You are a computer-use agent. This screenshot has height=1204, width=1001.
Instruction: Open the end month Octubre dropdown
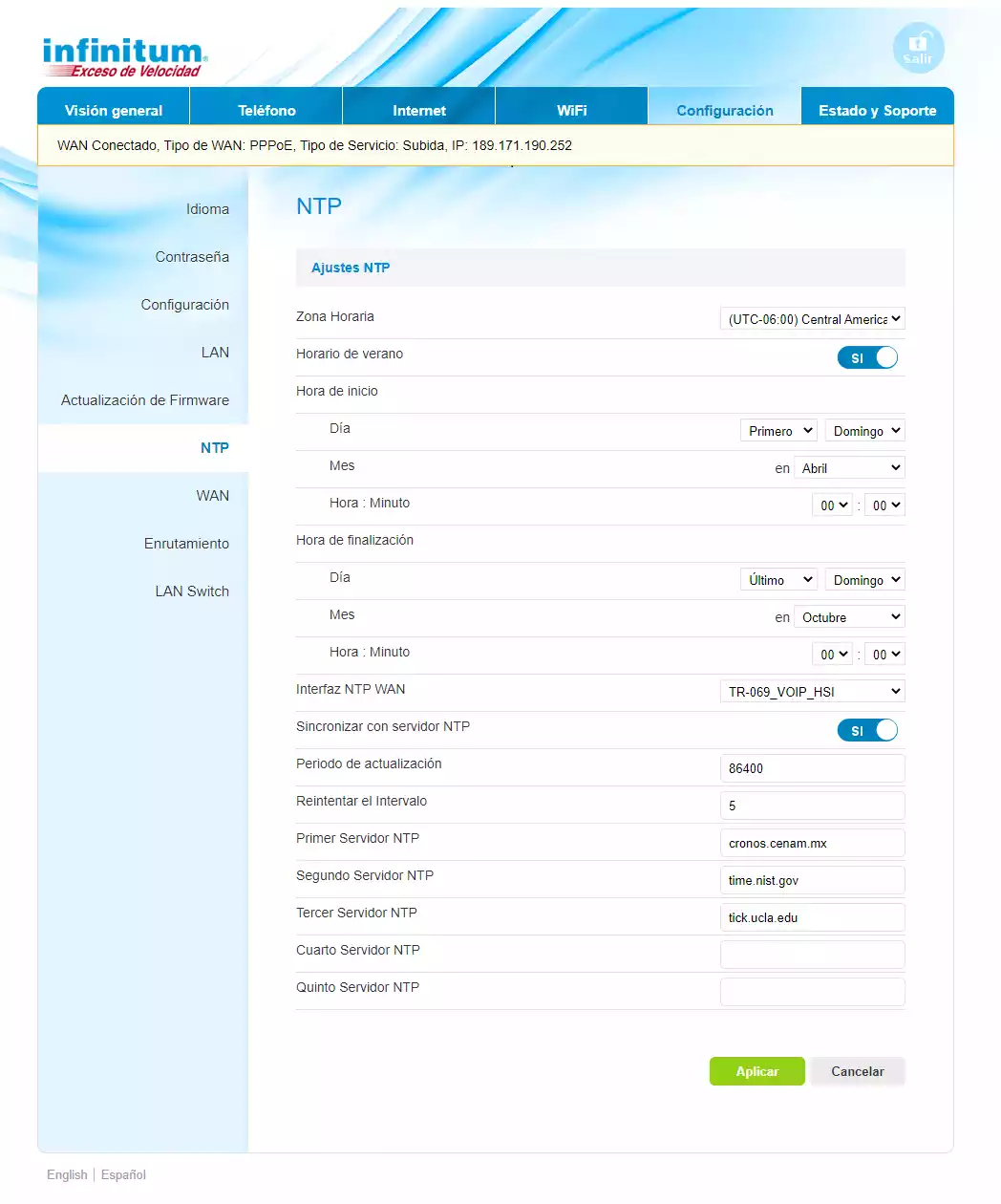(x=849, y=617)
